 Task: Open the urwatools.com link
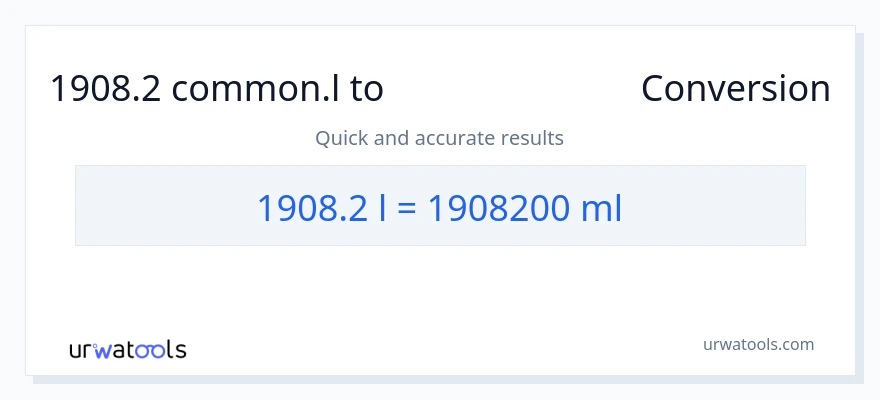(x=758, y=344)
